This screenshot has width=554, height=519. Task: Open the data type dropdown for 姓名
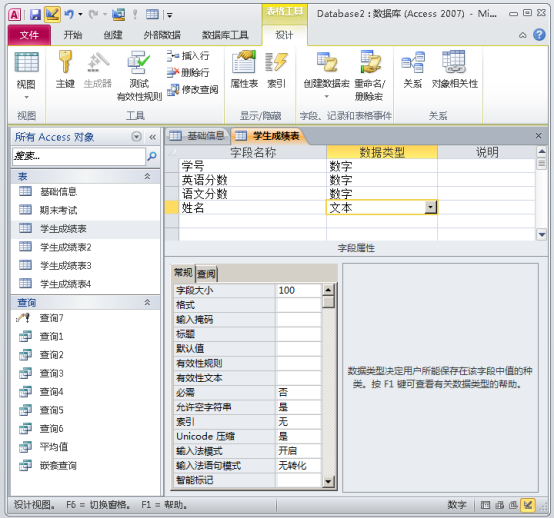click(430, 207)
